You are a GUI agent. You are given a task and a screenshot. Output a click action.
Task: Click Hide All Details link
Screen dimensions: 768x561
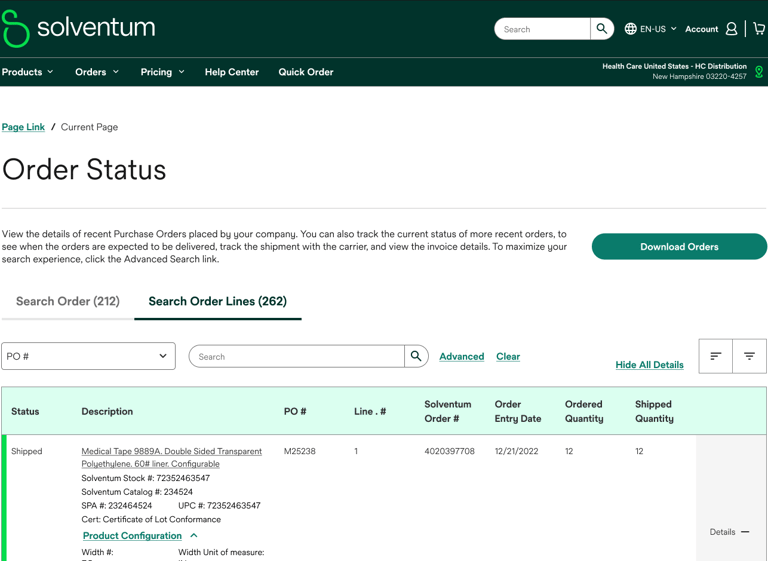(649, 365)
